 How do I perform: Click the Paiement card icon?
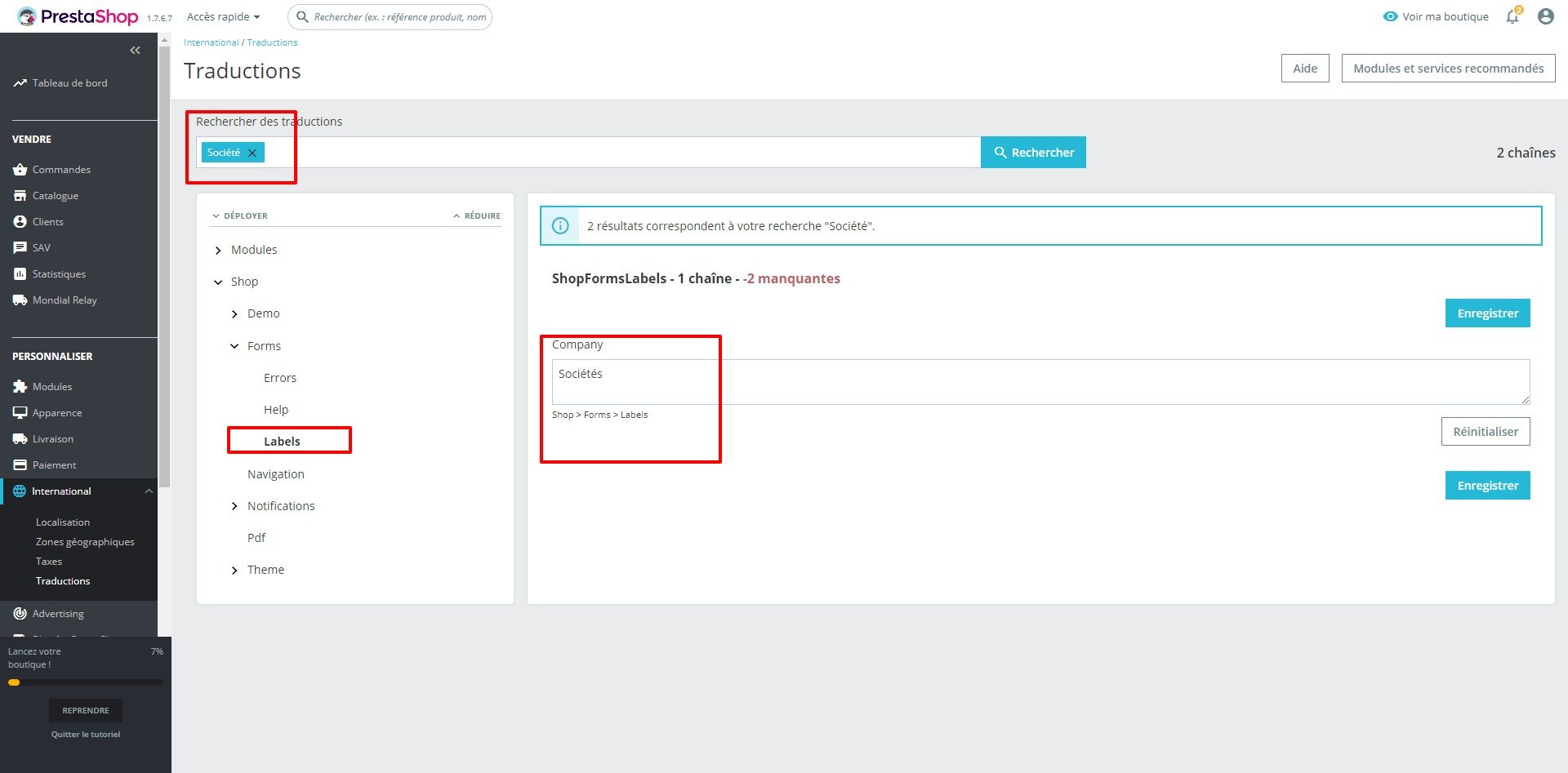click(x=20, y=465)
